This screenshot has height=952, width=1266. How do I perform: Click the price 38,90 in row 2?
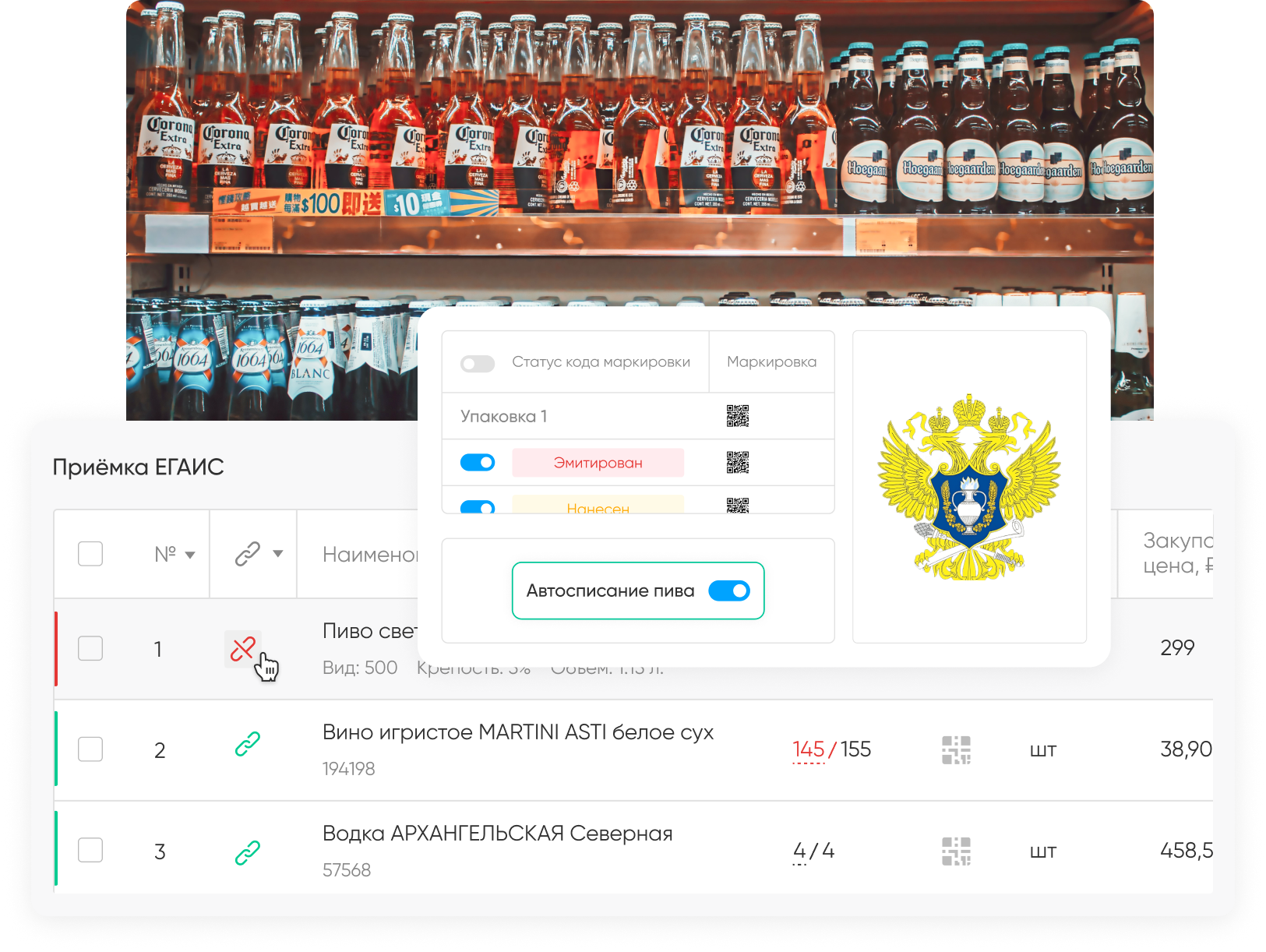pyautogui.click(x=1186, y=749)
